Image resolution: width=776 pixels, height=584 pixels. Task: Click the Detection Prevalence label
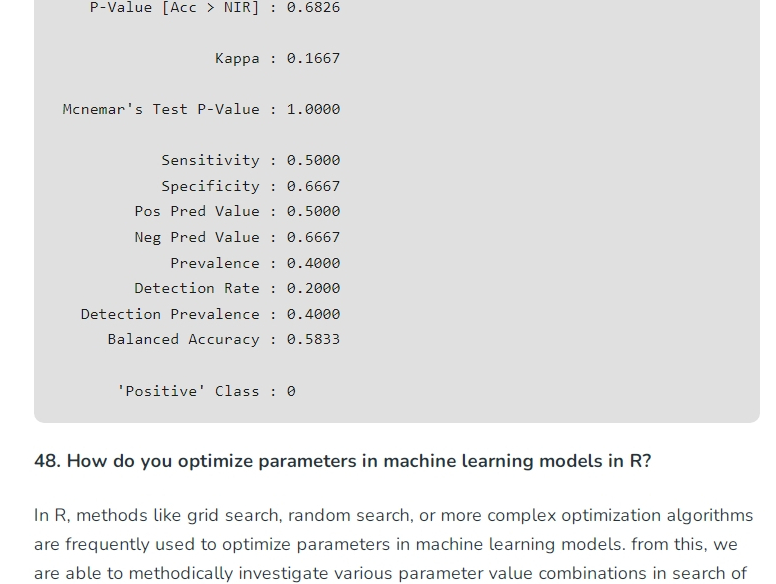point(170,314)
